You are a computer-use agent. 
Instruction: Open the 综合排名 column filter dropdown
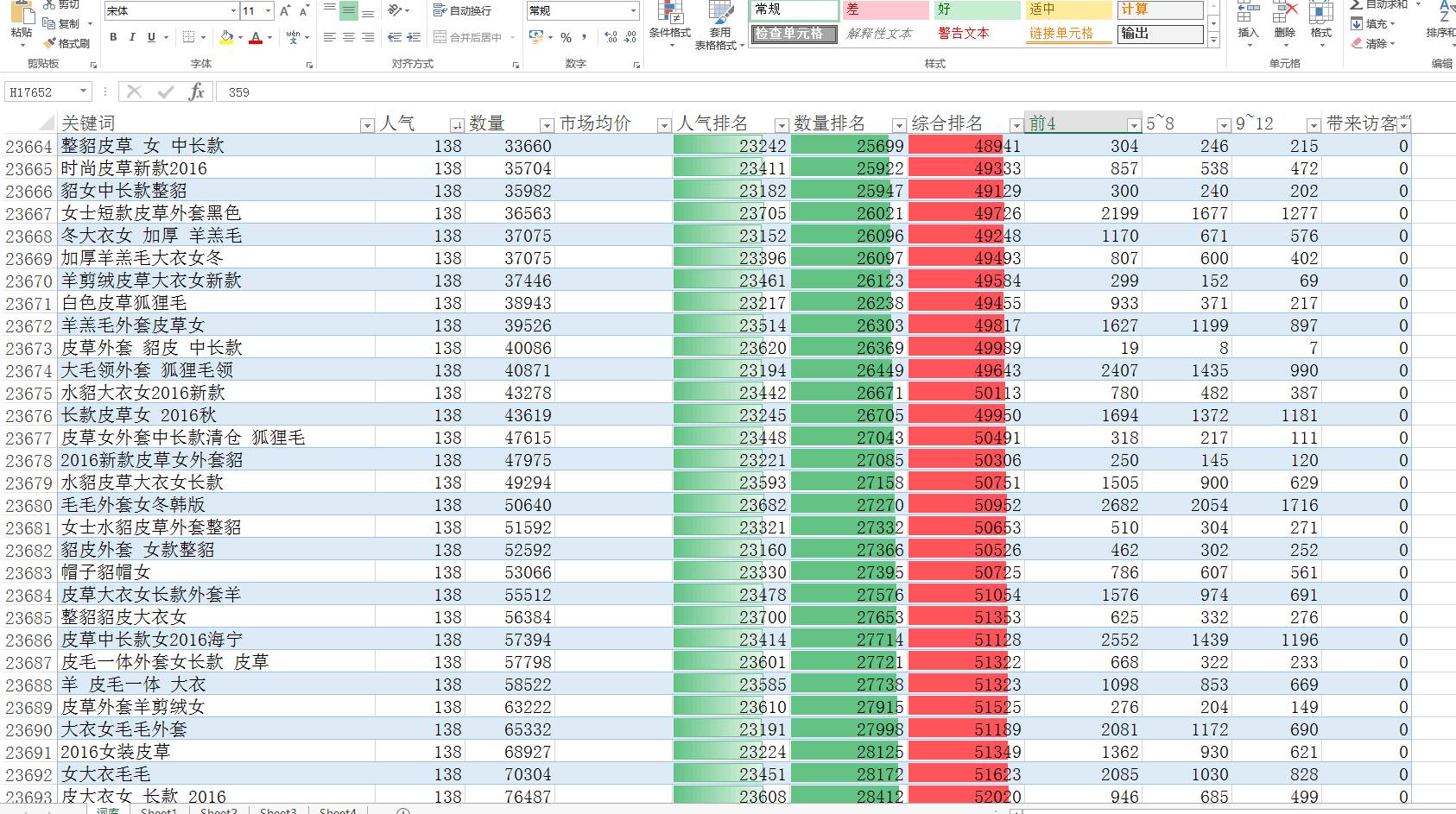tap(1016, 126)
